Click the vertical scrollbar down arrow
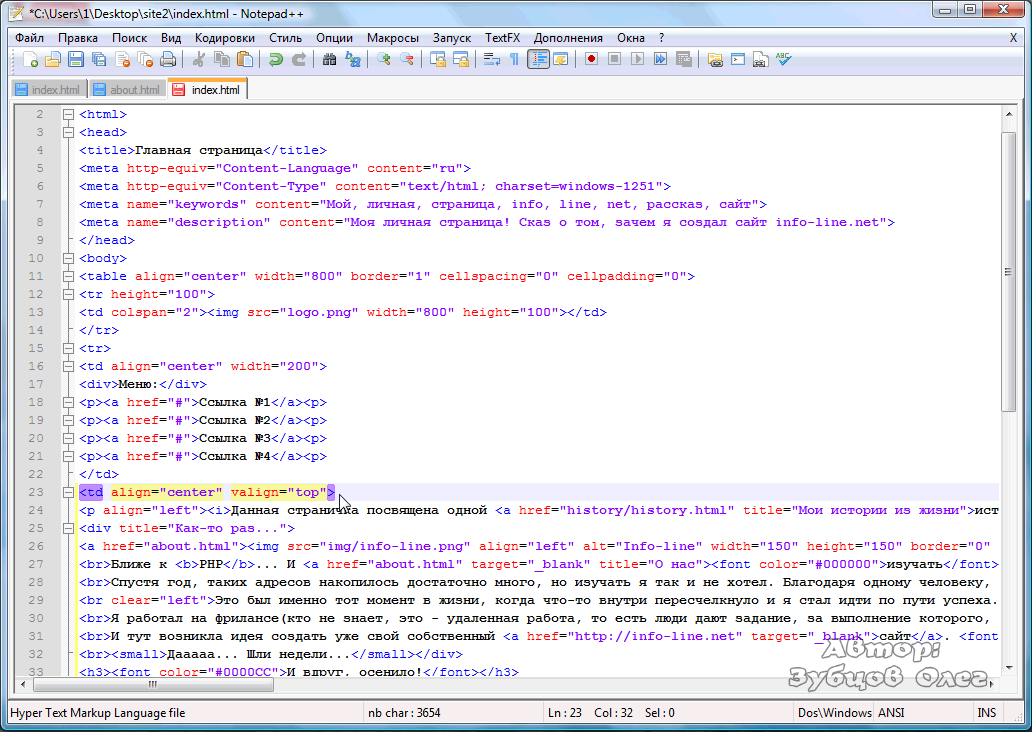 (1009, 668)
